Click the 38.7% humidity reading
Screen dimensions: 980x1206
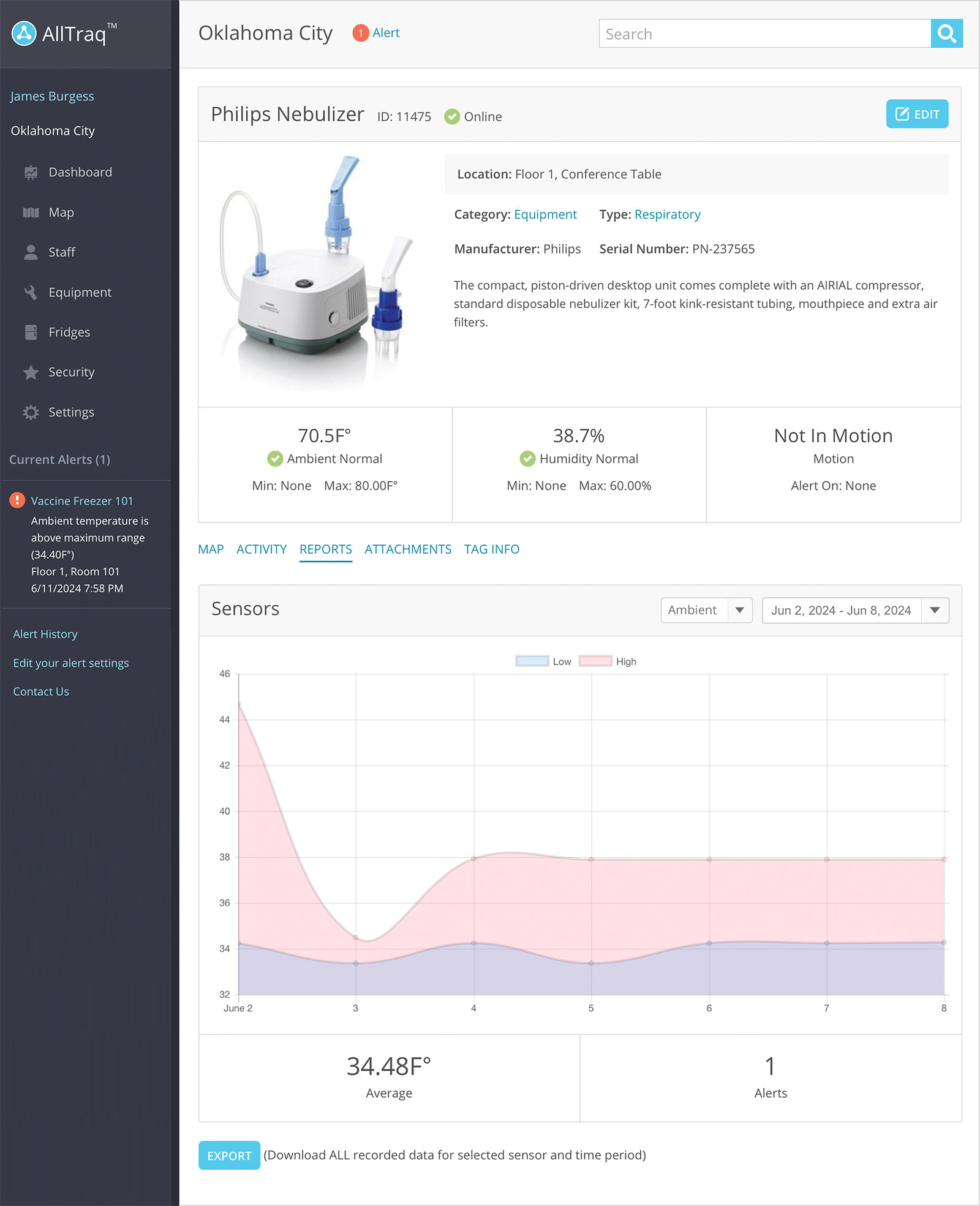point(578,435)
